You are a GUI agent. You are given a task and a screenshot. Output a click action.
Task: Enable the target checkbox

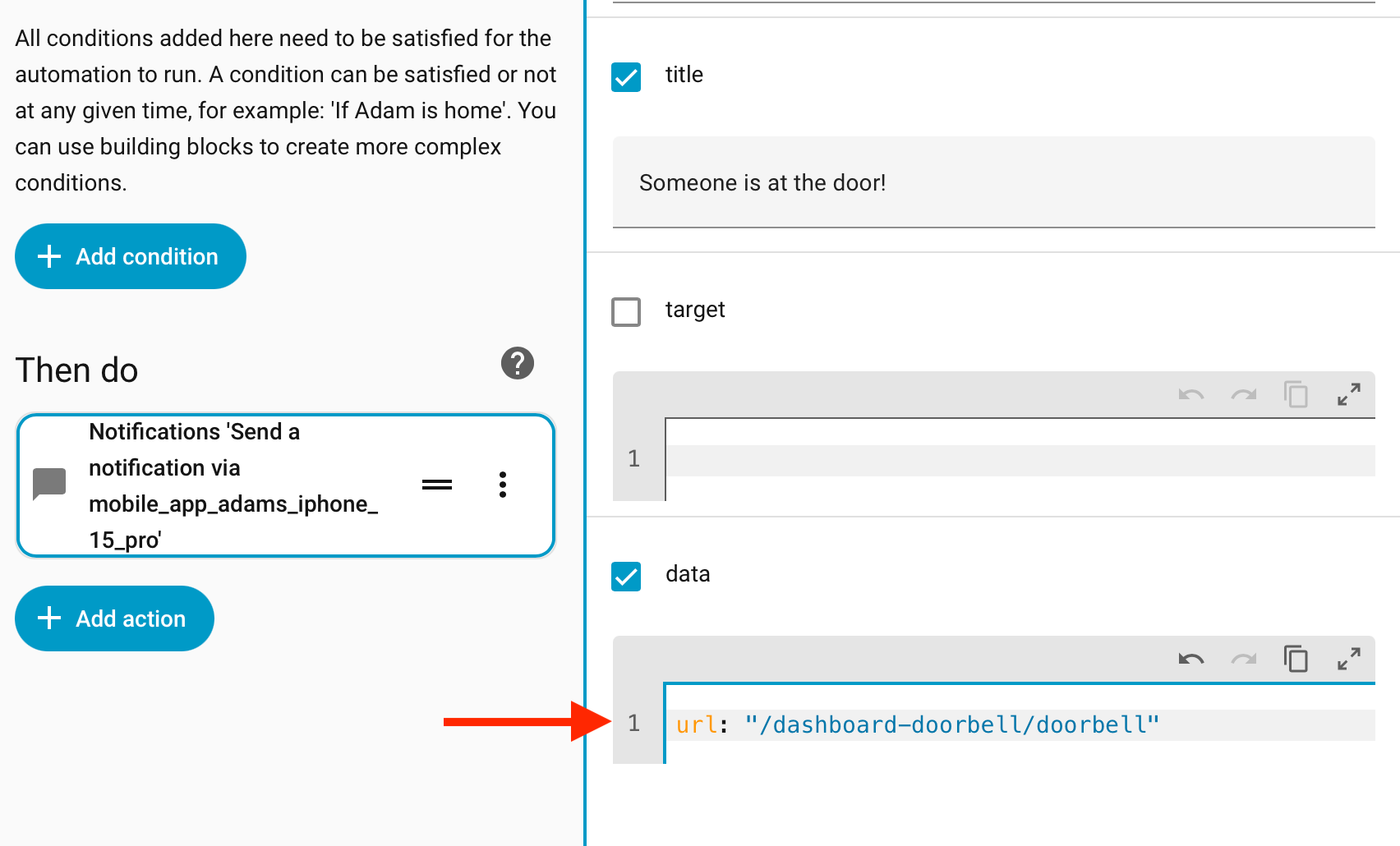(626, 312)
